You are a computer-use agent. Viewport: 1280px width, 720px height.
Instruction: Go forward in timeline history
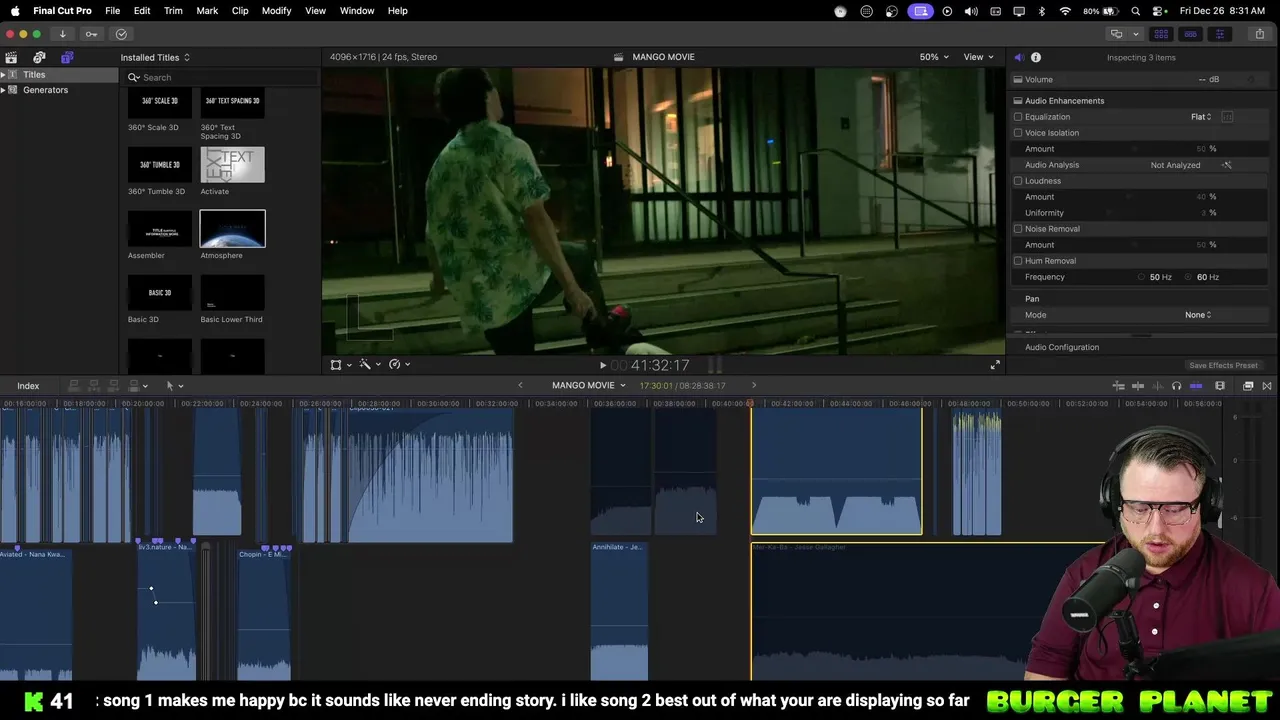[x=754, y=386]
